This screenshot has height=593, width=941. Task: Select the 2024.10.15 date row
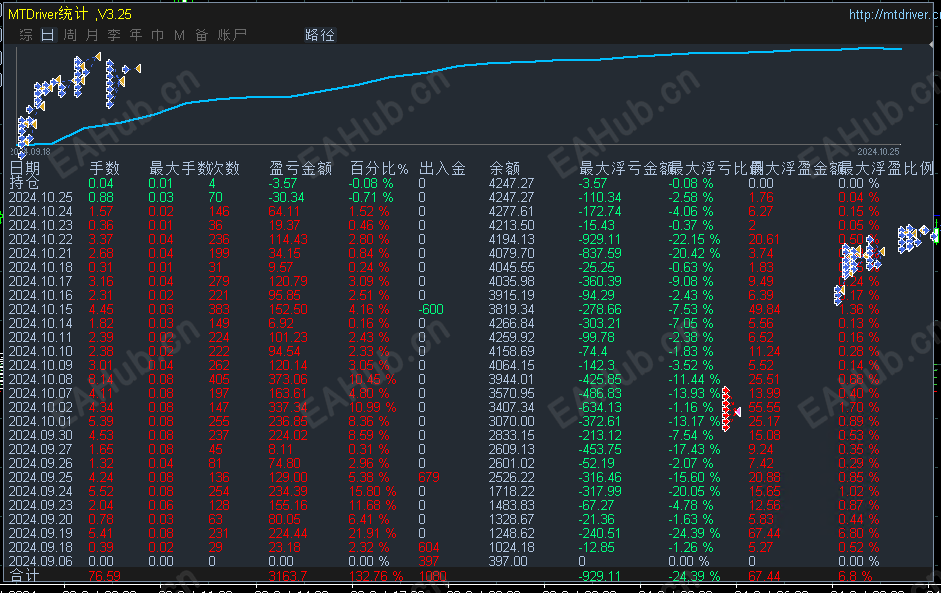click(41, 309)
